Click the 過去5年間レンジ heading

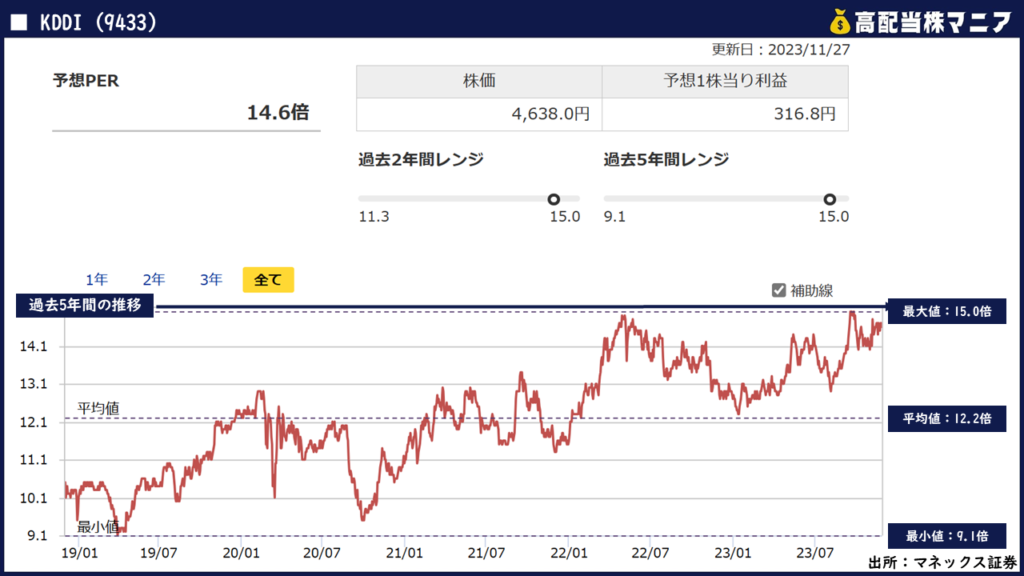click(666, 159)
